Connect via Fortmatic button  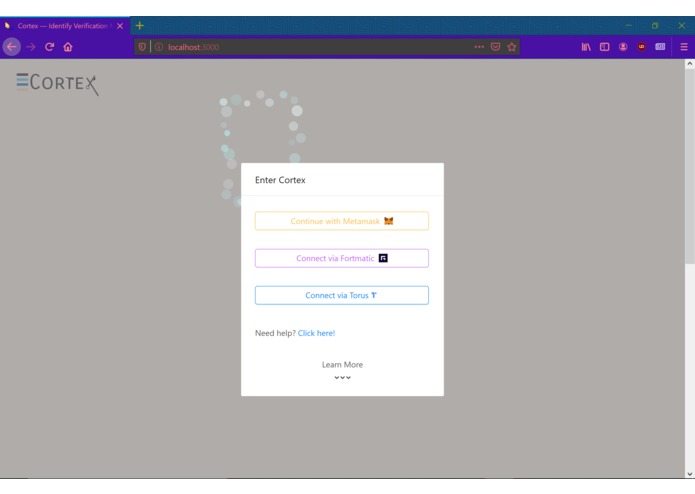[x=342, y=258]
